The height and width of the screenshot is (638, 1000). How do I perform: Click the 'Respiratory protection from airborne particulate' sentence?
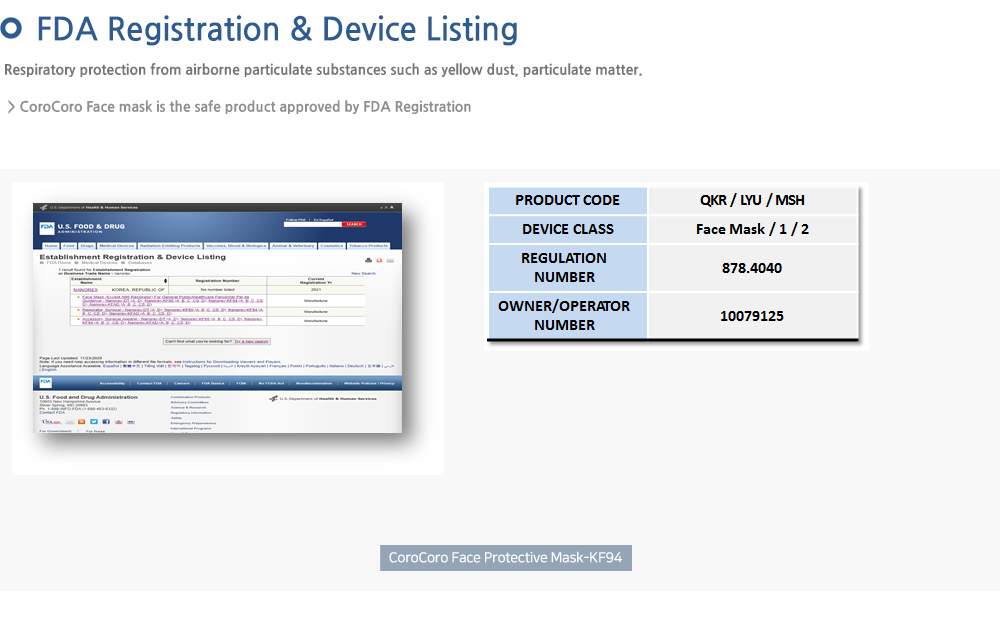click(x=323, y=70)
